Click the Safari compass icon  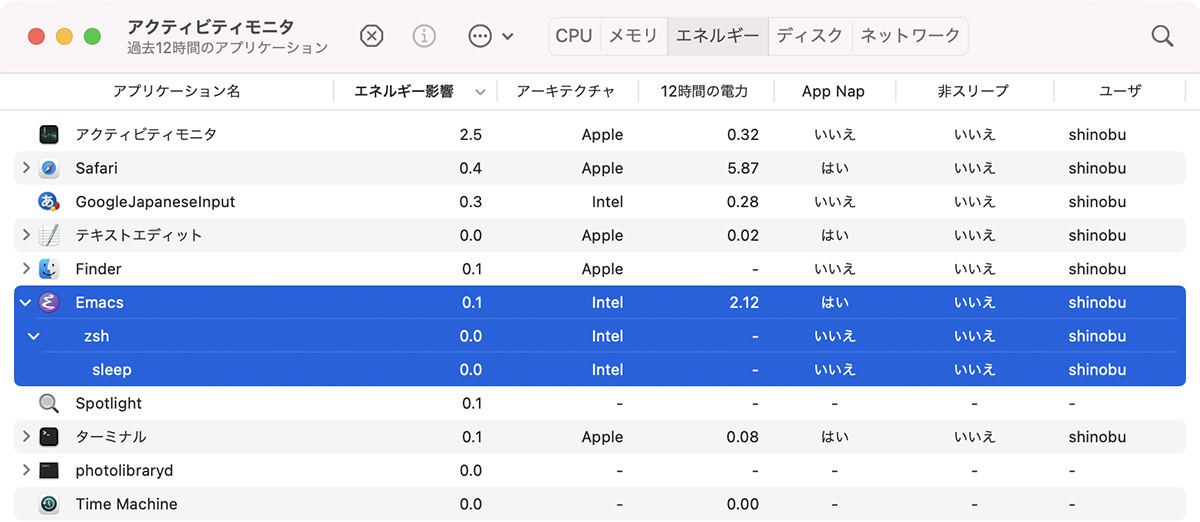(x=49, y=168)
